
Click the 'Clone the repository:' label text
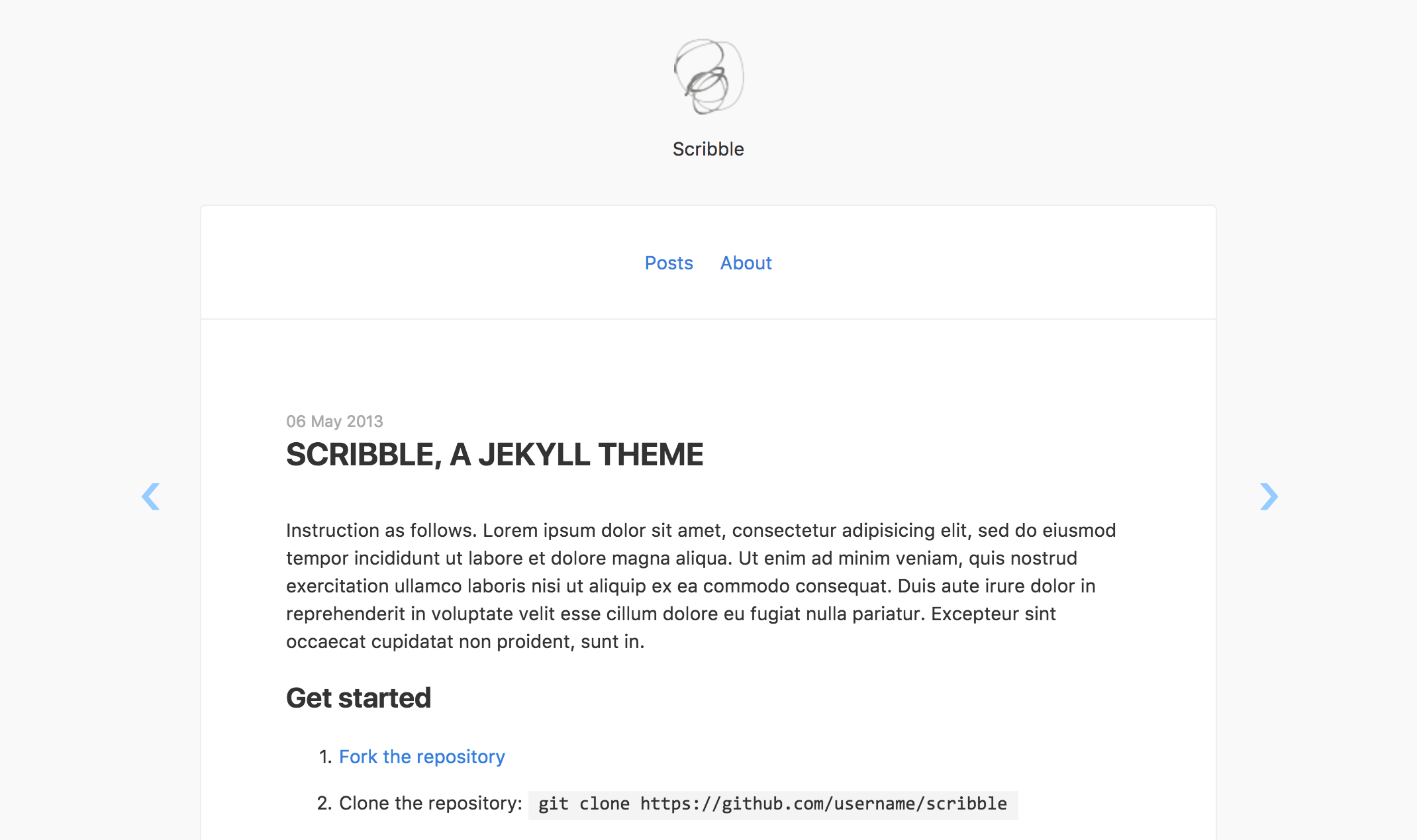(x=430, y=804)
